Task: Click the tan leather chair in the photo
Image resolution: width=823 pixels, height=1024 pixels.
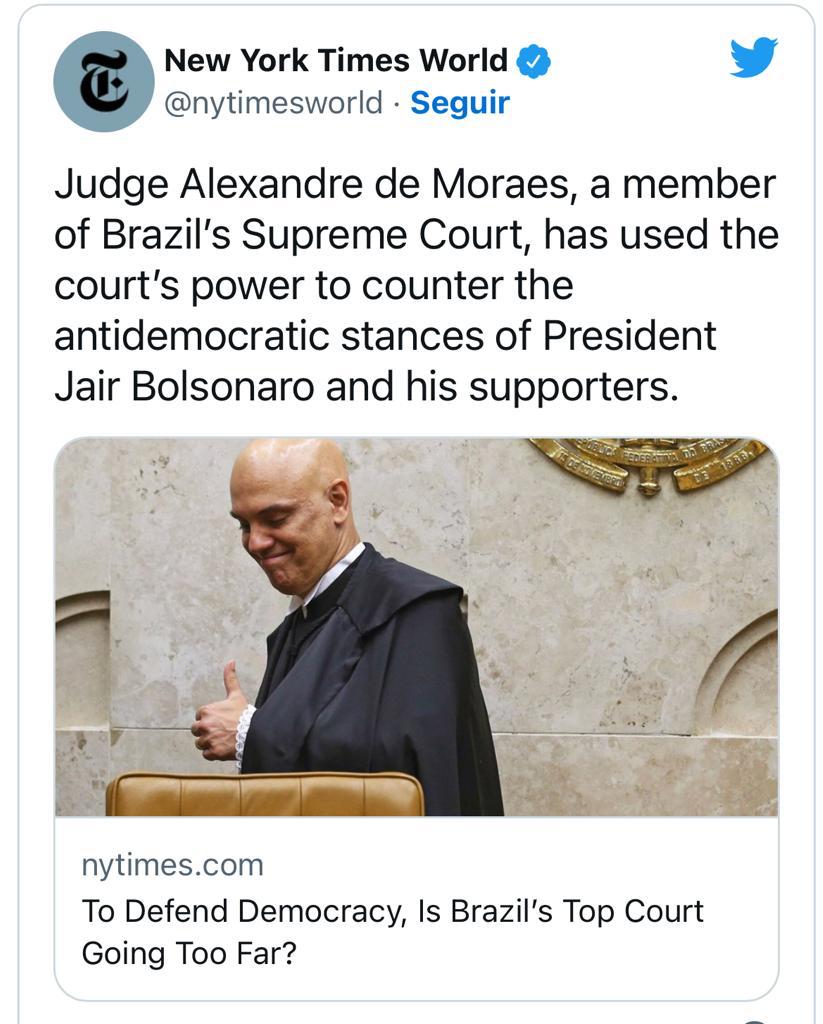Action: pos(264,793)
